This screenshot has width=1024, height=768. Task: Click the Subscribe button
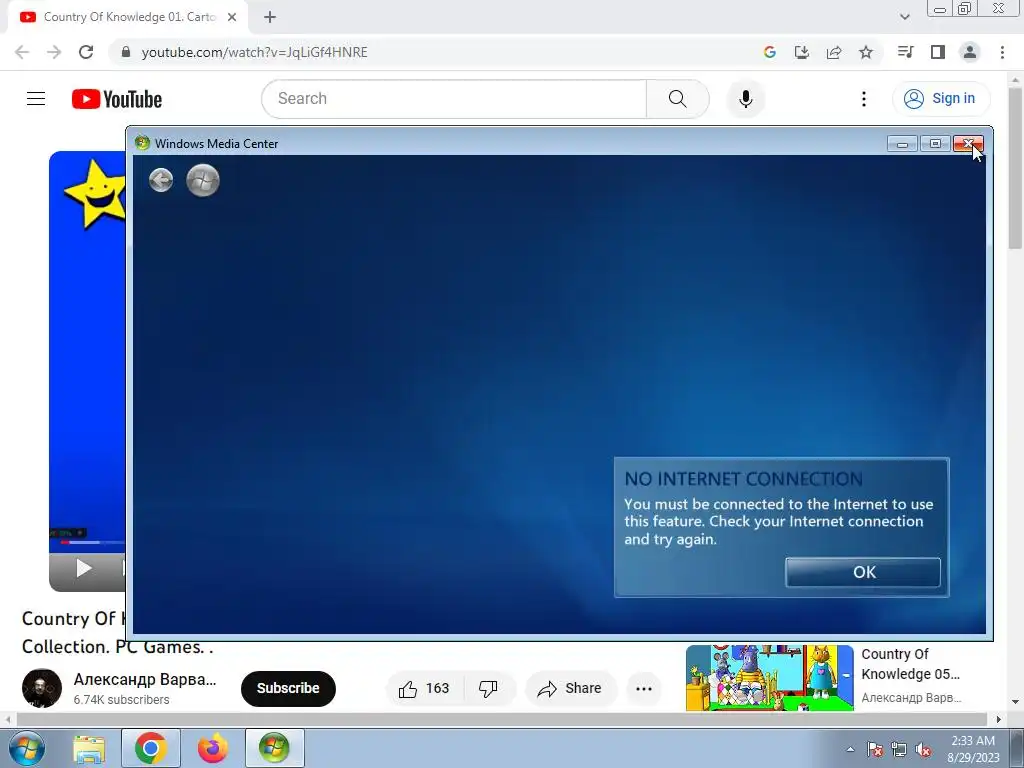click(x=288, y=688)
